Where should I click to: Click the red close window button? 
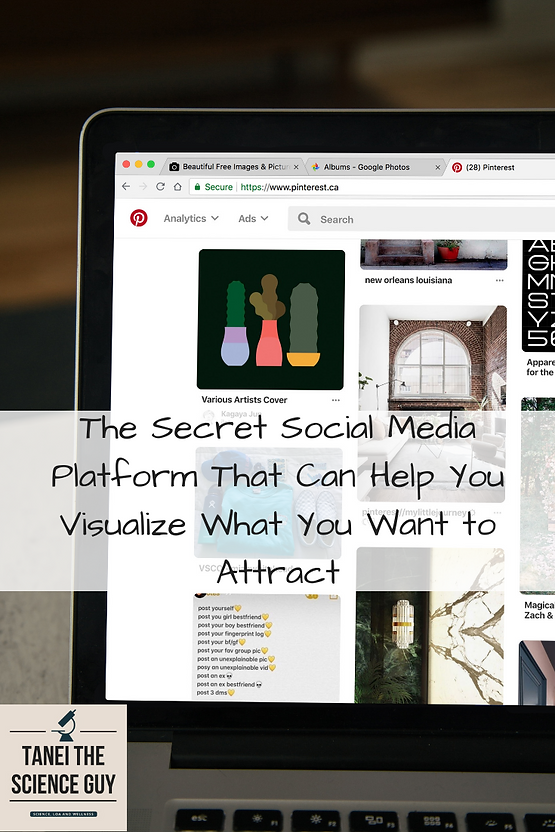coord(126,164)
